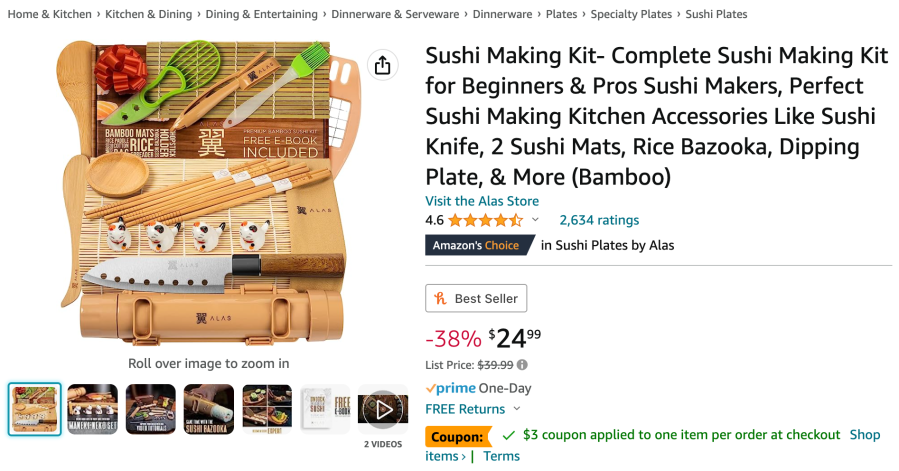This screenshot has height=471, width=899.
Task: Click the share icon on product image
Action: point(382,65)
